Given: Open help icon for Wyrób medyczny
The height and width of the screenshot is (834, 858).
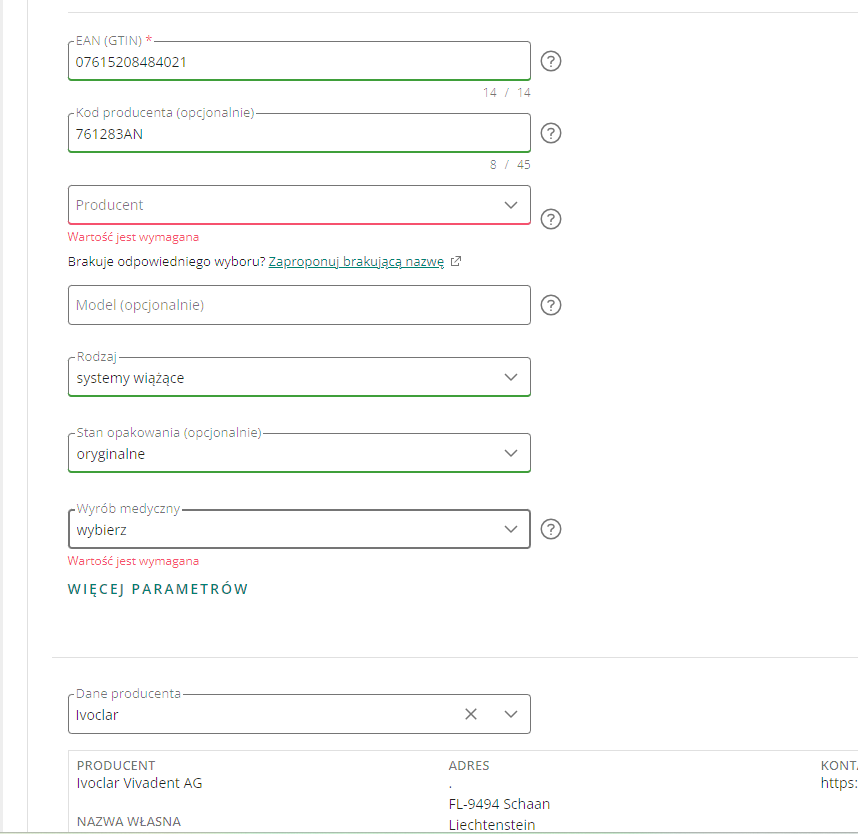Looking at the screenshot, I should (x=551, y=529).
